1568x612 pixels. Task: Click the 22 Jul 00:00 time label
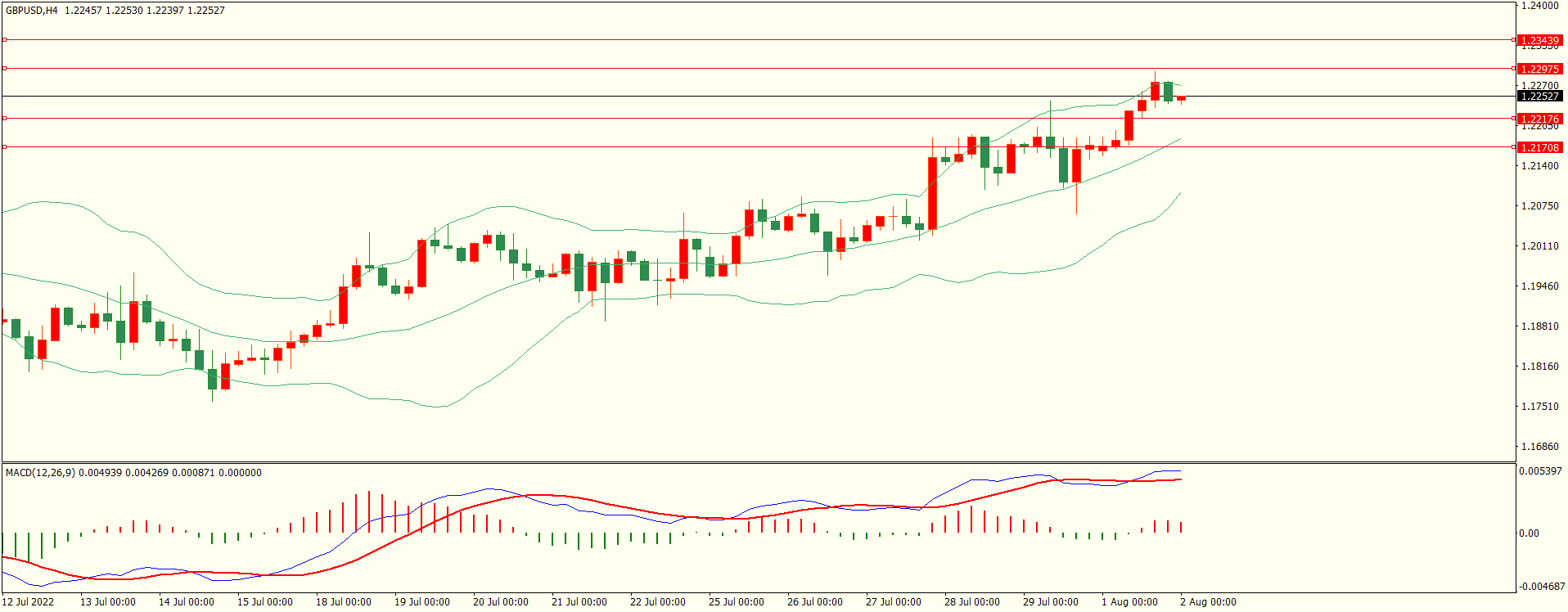pos(658,602)
